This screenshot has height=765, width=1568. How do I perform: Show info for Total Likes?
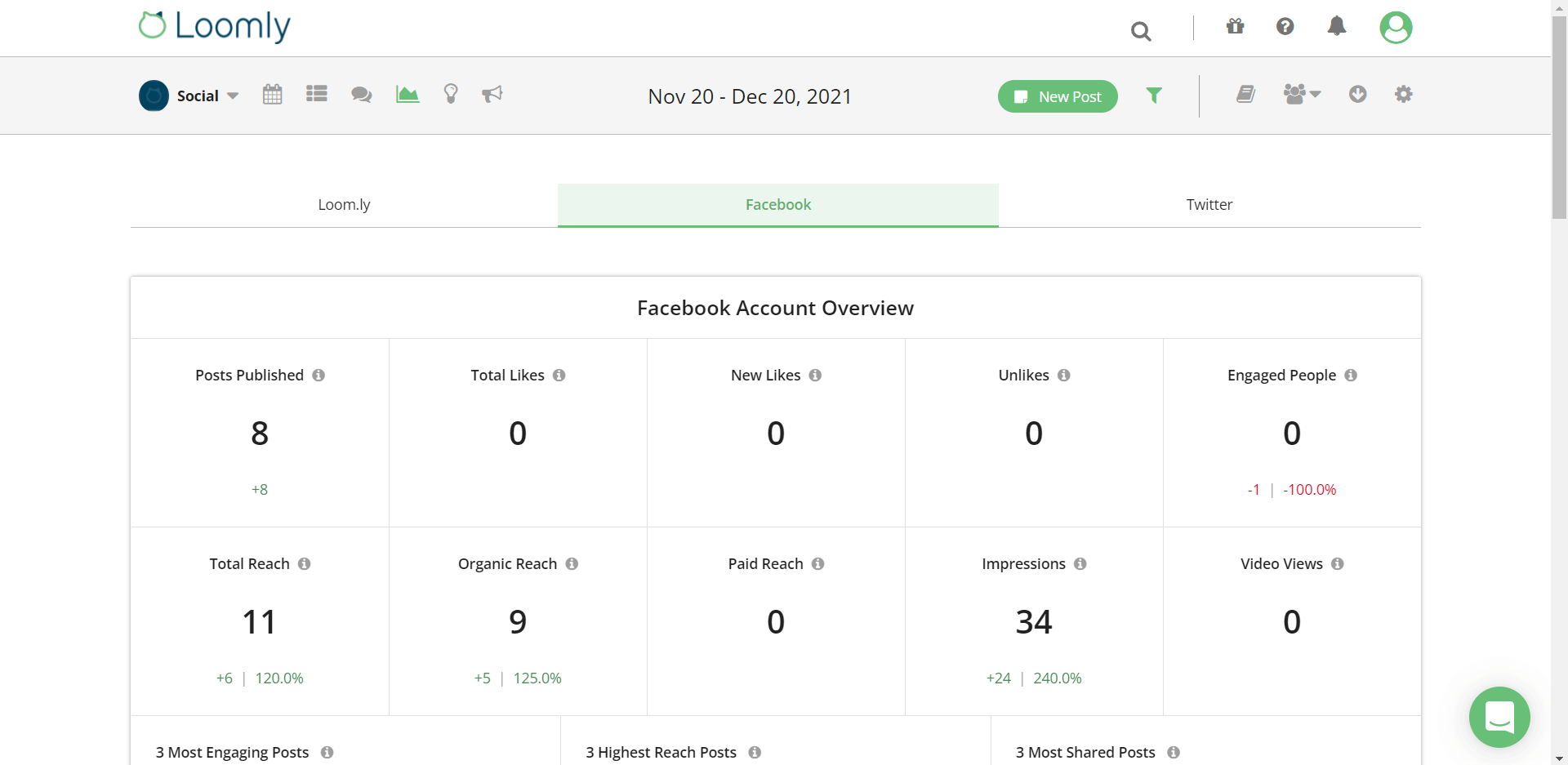tap(559, 375)
